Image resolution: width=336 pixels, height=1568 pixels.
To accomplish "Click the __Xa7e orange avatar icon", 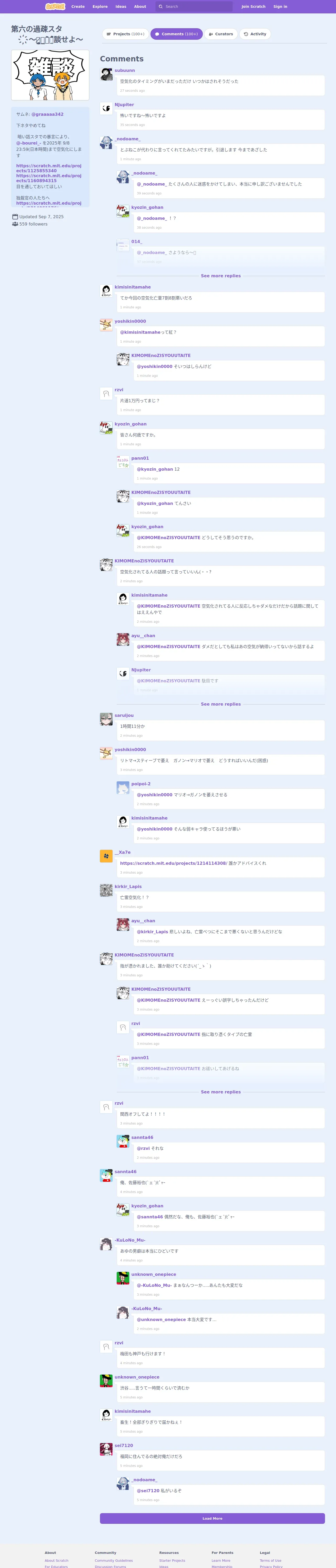I will pos(106,856).
